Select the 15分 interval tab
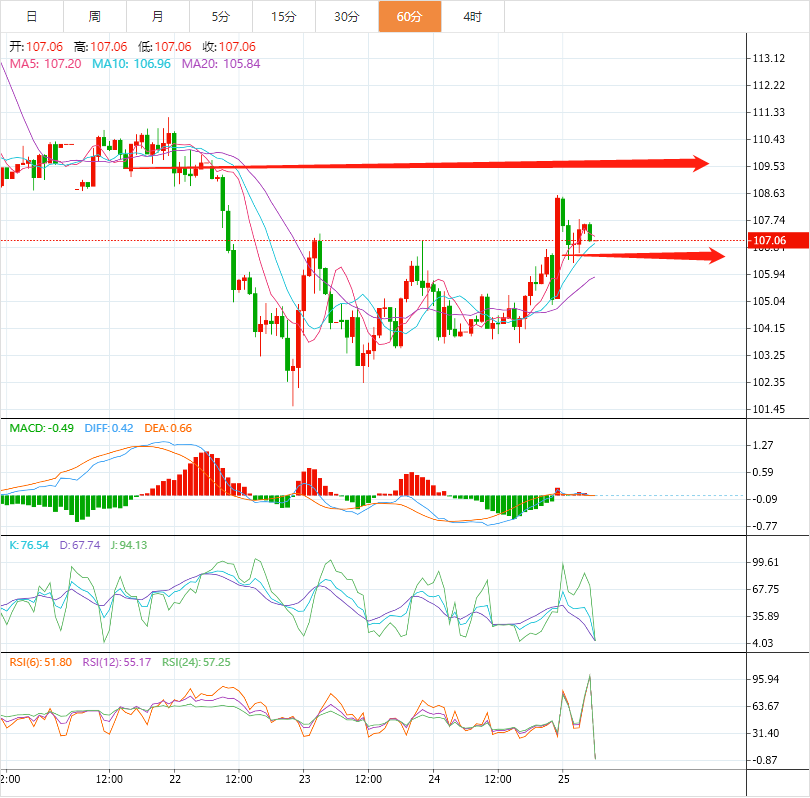The image size is (810, 798). 284,17
